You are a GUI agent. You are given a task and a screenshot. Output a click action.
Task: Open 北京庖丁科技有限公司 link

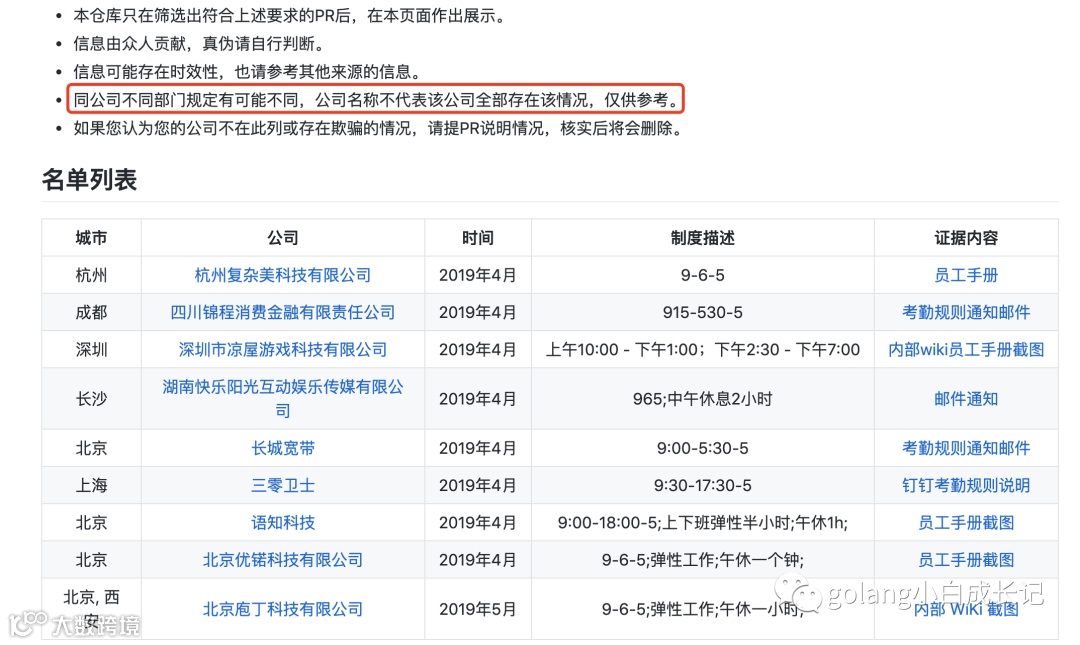tap(282, 609)
